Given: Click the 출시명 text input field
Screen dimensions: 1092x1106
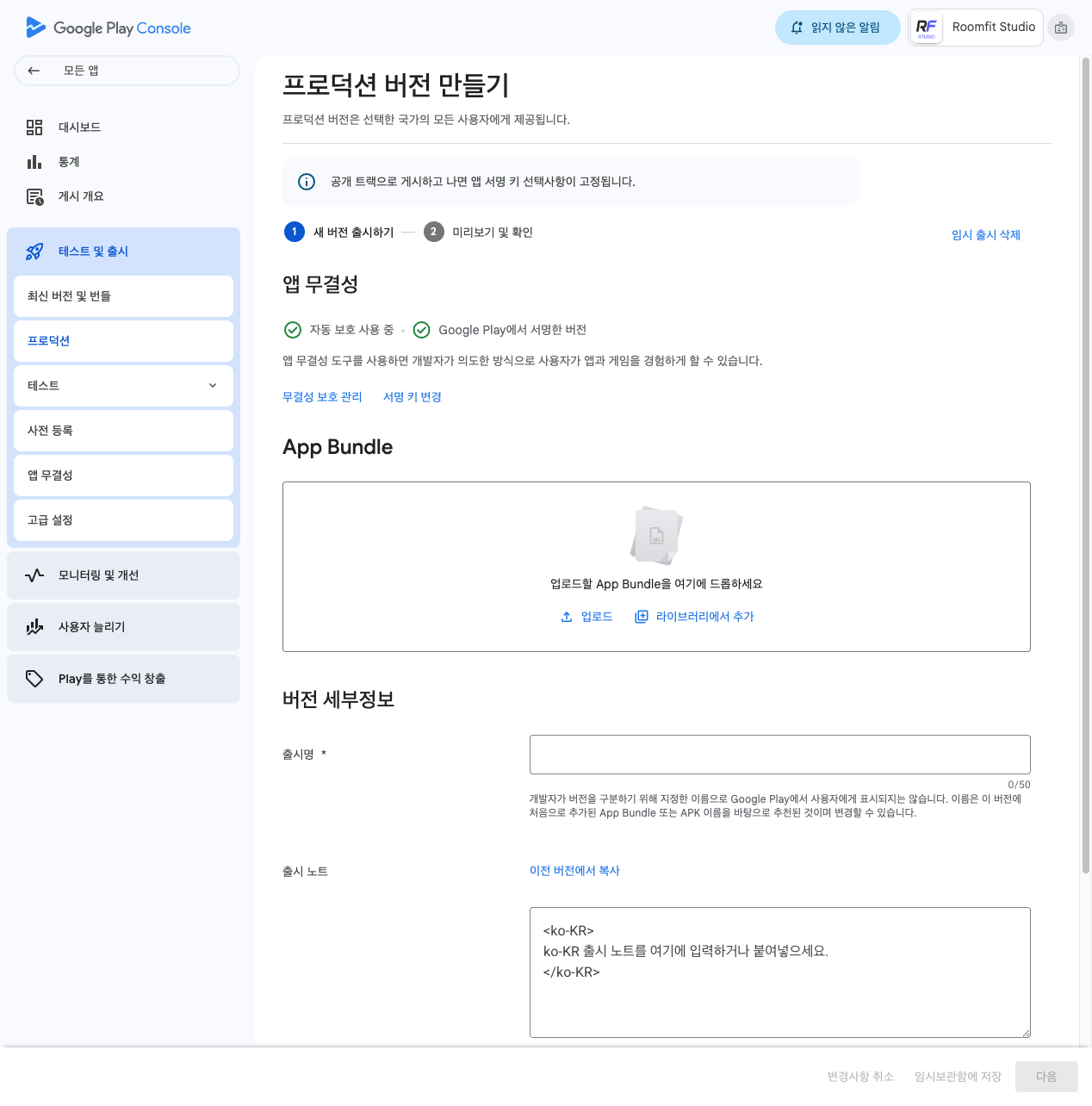Looking at the screenshot, I should tap(779, 755).
